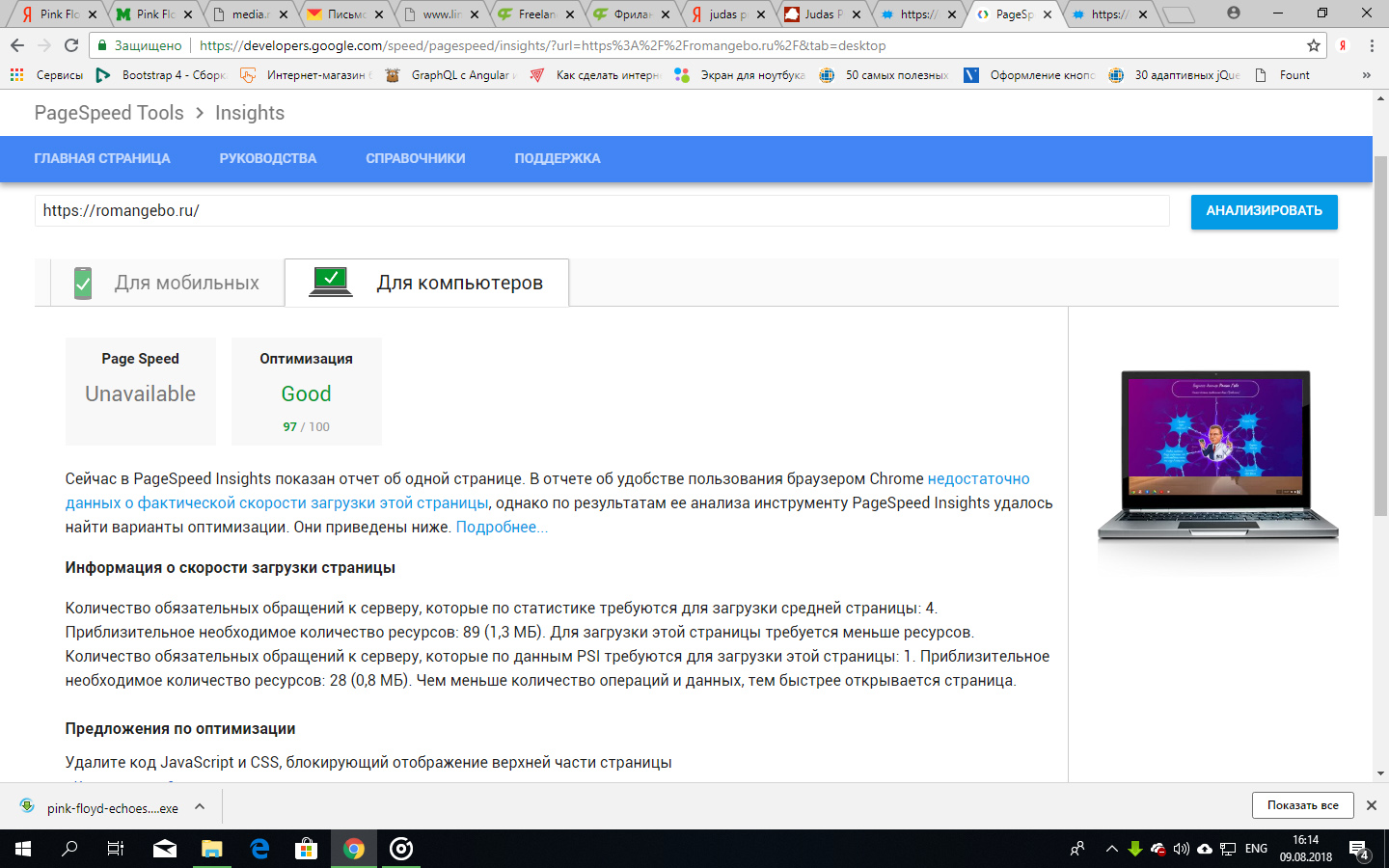Expand options for pink-floyd-echoes download
Image resolution: width=1389 pixels, height=868 pixels.
click(x=200, y=806)
